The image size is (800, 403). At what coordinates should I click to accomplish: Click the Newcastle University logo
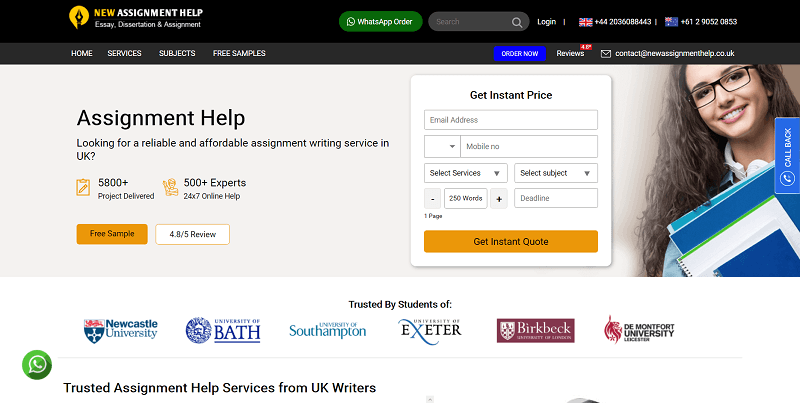tap(121, 329)
